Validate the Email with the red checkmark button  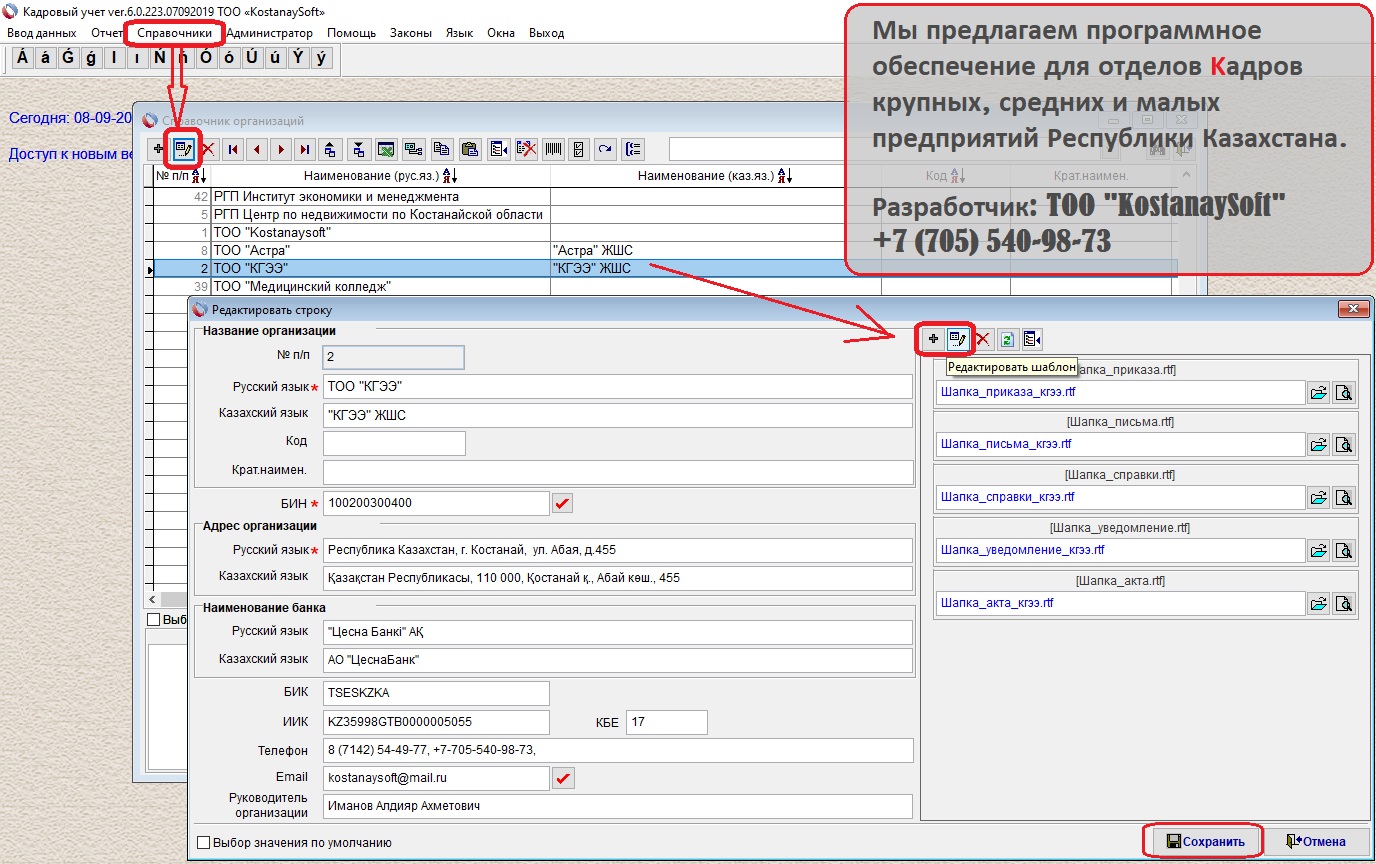tap(563, 778)
